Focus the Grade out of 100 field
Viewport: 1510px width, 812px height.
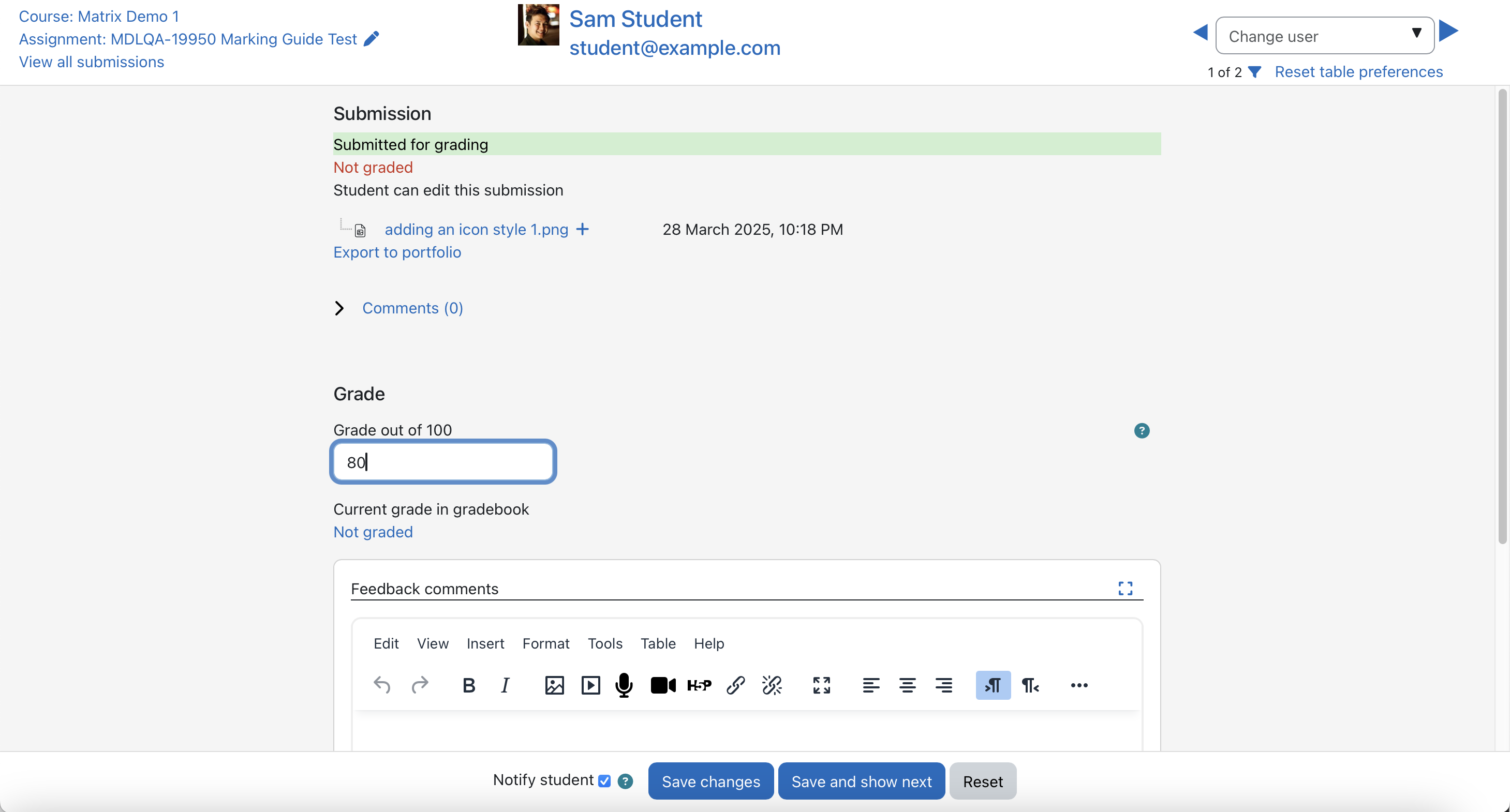[x=443, y=462]
